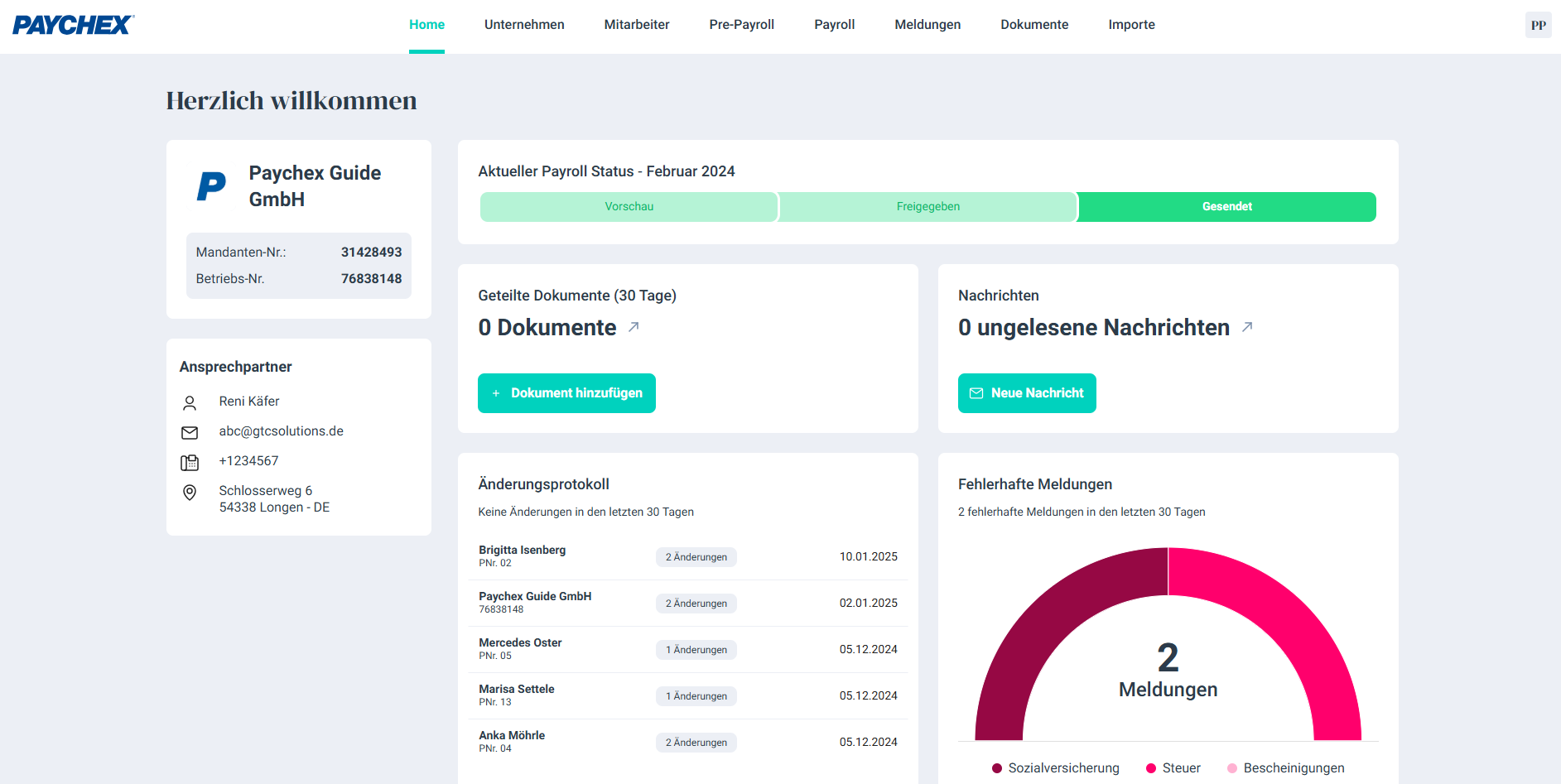Click the 1 Änderungen badge for Marisa Settele

[696, 696]
